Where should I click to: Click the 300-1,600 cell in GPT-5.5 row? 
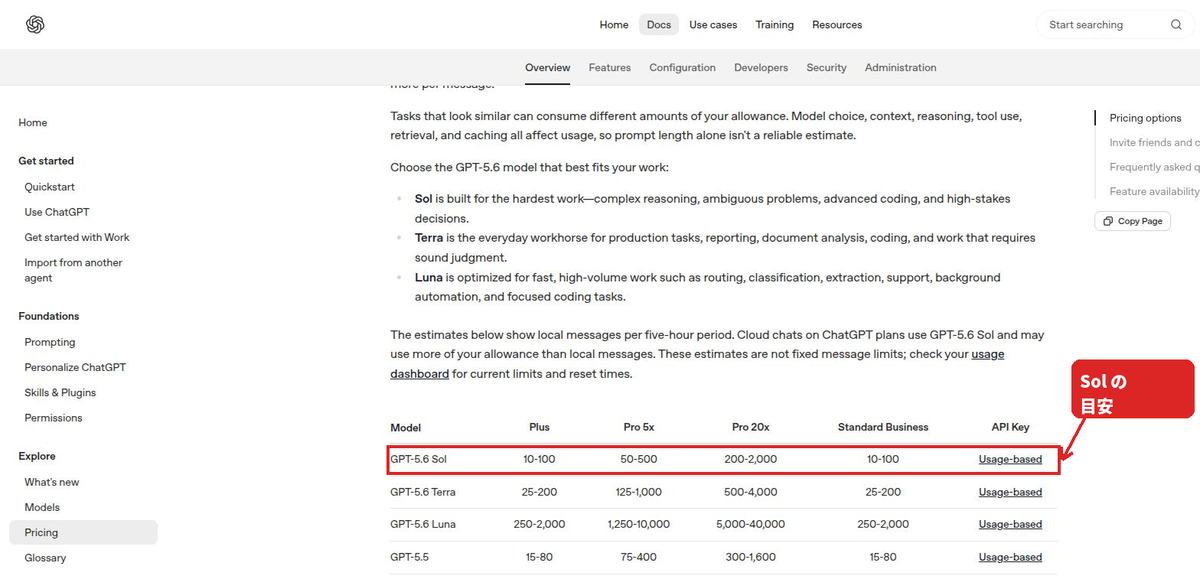(x=750, y=557)
